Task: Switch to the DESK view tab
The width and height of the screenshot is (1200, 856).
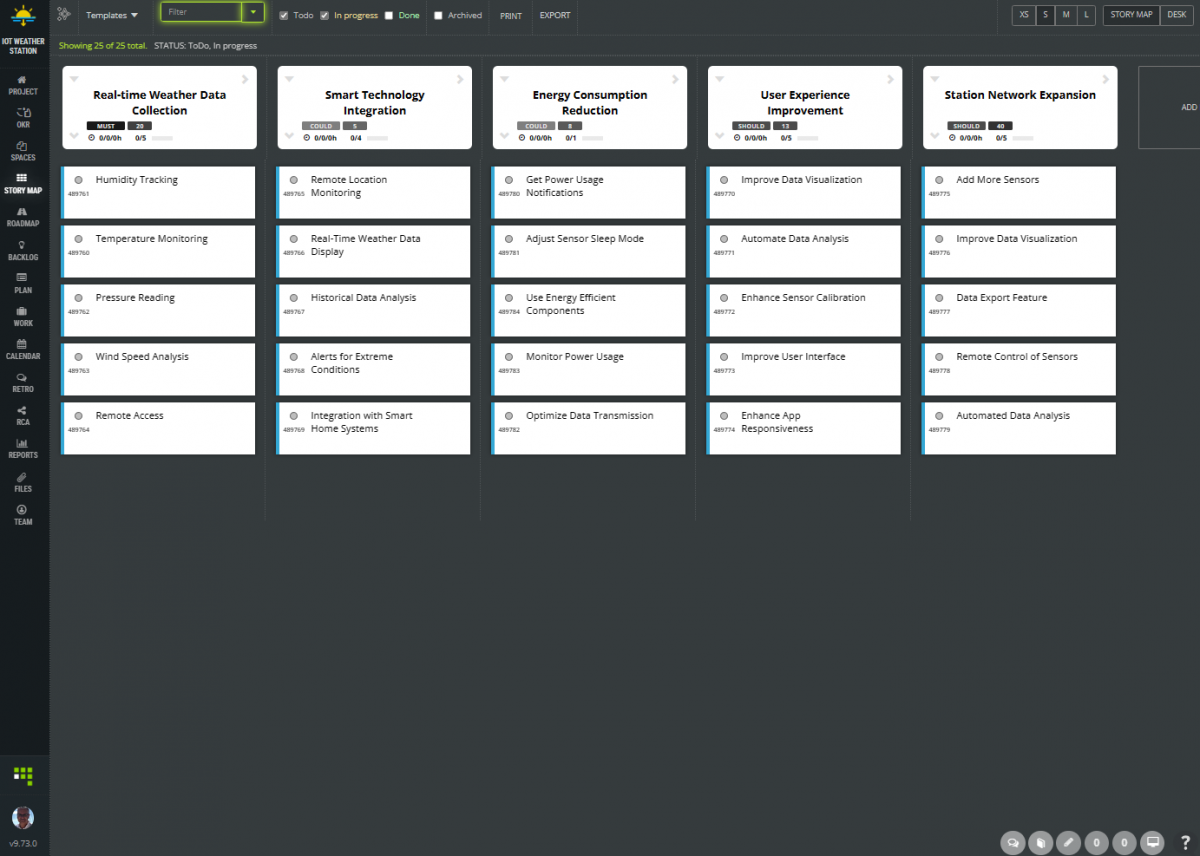Action: coord(1176,15)
